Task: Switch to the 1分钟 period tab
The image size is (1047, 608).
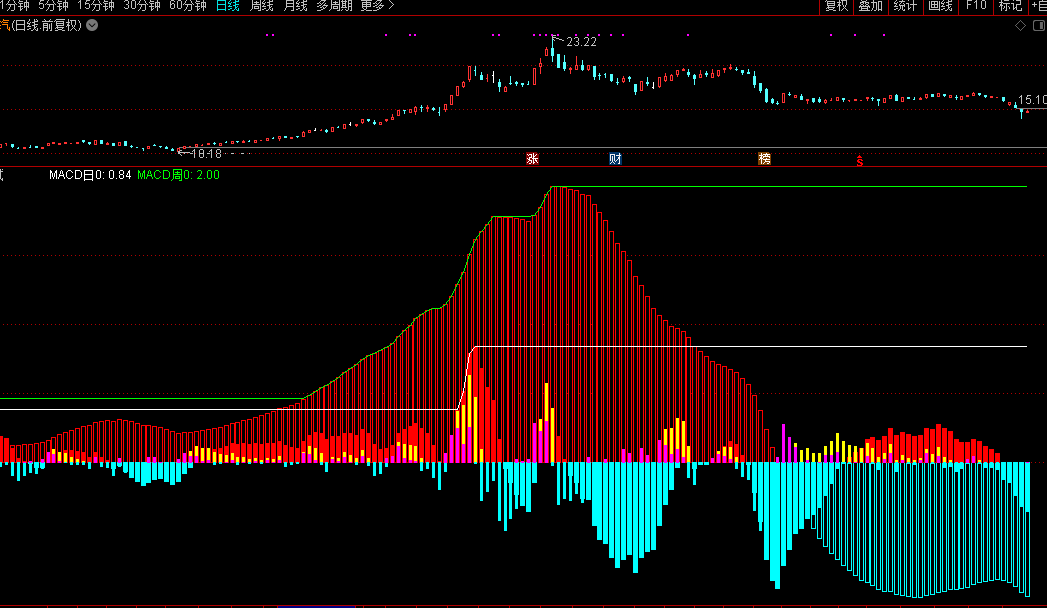Action: pos(15,6)
